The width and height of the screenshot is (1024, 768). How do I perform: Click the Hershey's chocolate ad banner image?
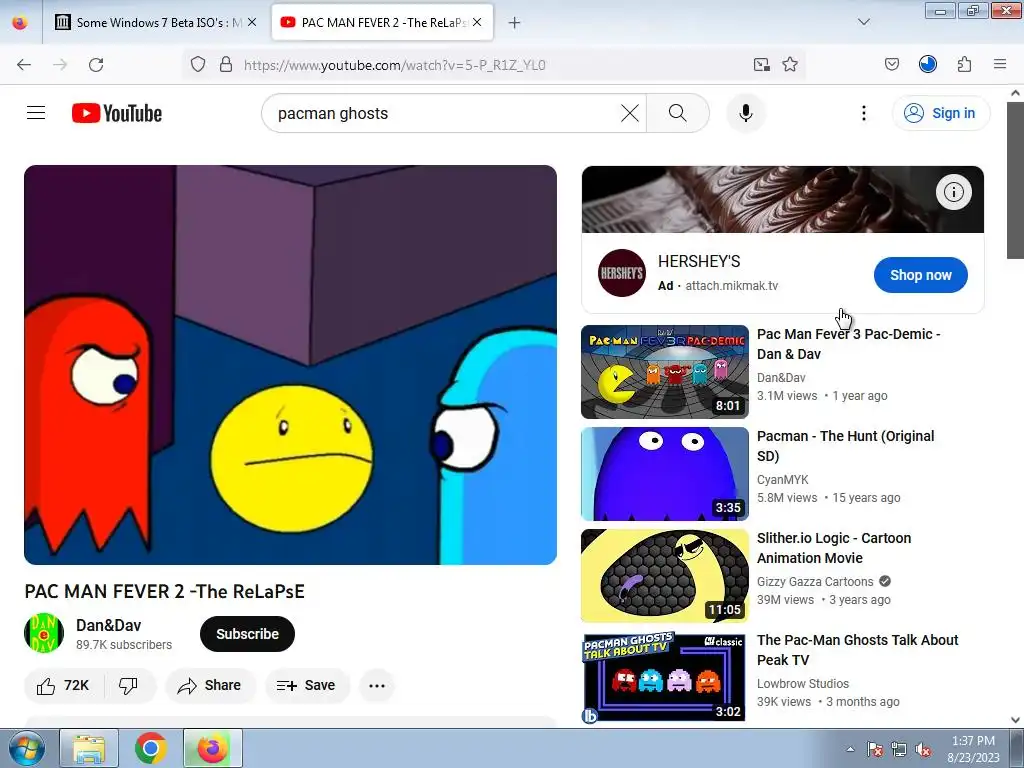pos(782,199)
